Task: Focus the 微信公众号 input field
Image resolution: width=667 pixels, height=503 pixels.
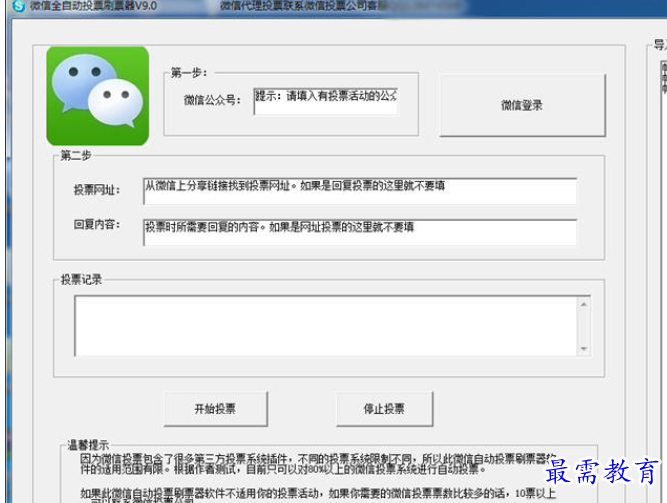Action: 326,101
